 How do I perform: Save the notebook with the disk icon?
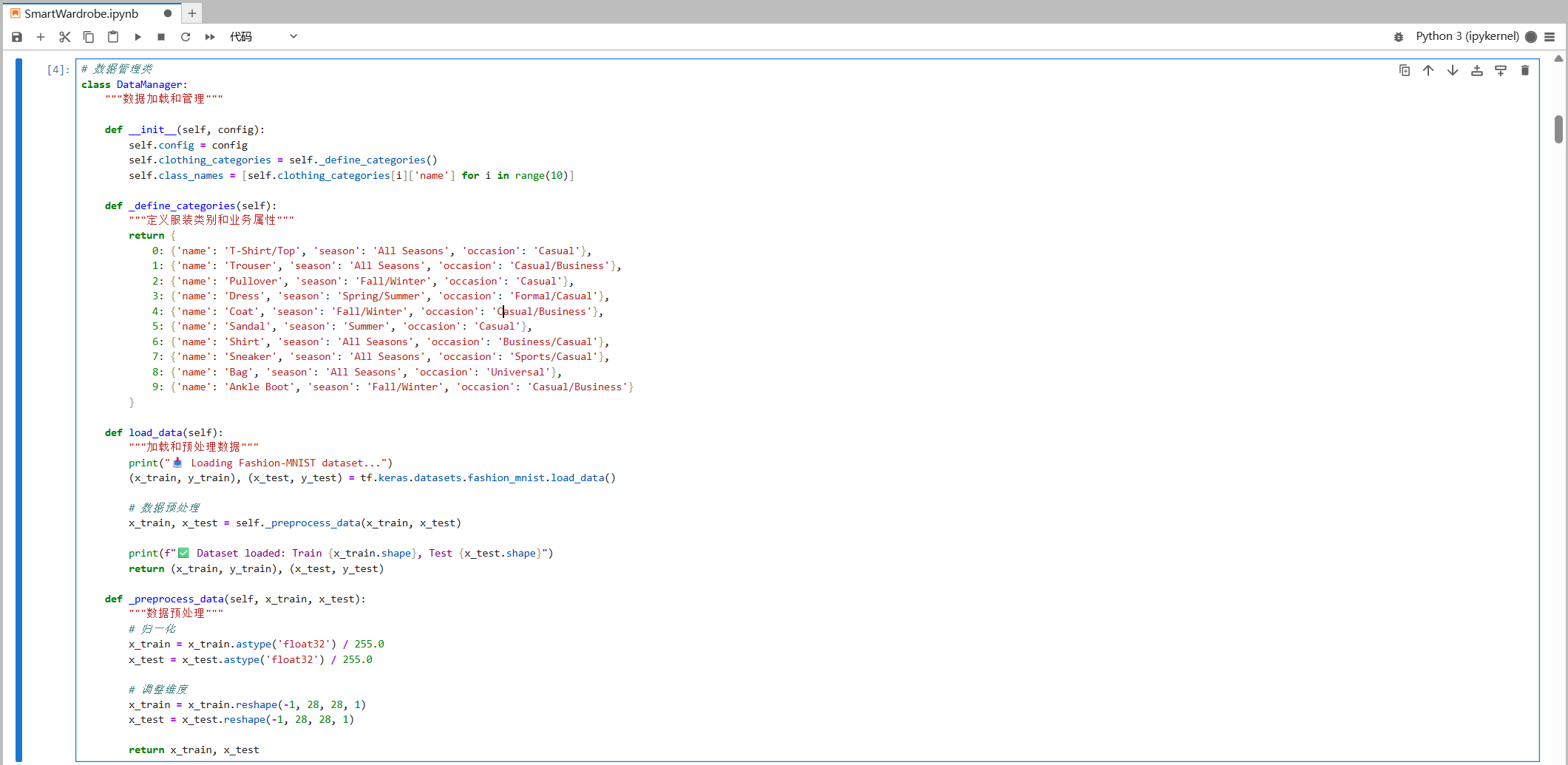[17, 37]
